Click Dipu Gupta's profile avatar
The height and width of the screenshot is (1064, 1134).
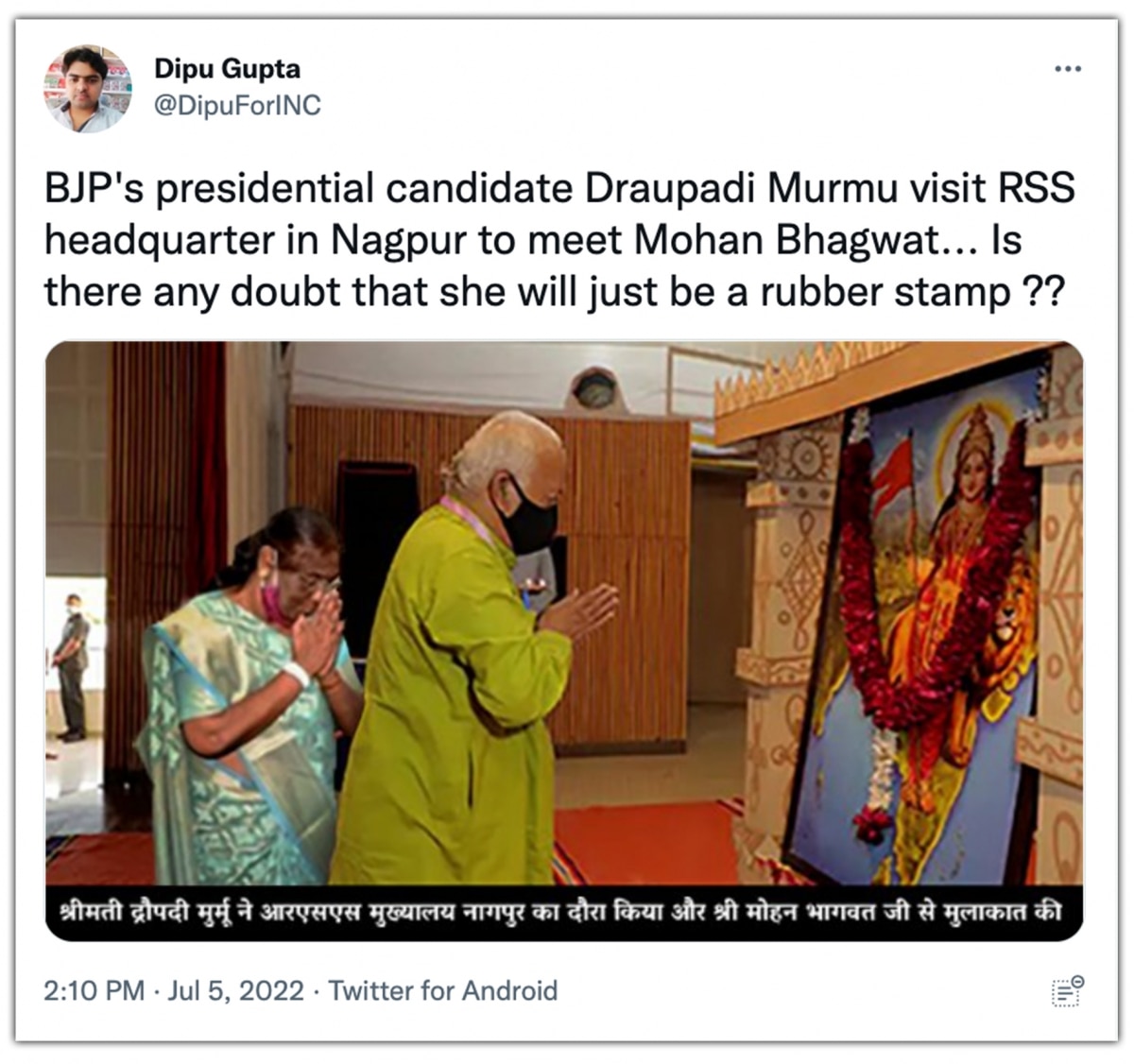click(87, 88)
